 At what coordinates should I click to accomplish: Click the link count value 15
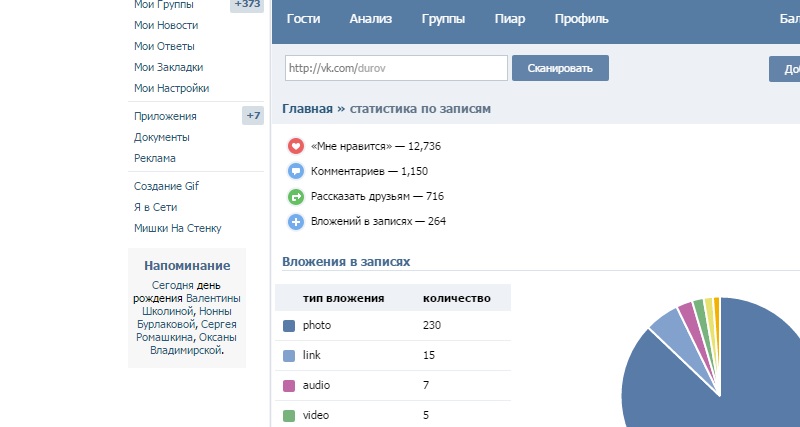[x=429, y=355]
